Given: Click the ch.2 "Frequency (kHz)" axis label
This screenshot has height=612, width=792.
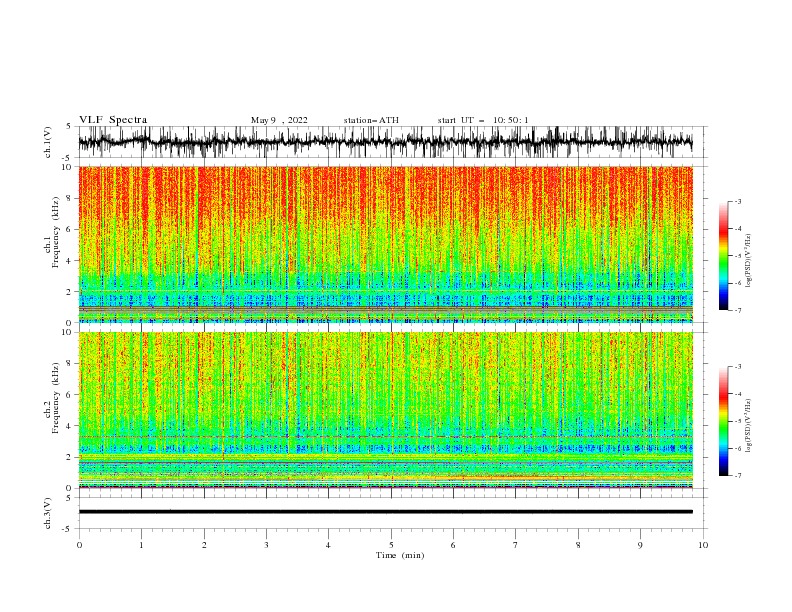Looking at the screenshot, I should [55, 398].
